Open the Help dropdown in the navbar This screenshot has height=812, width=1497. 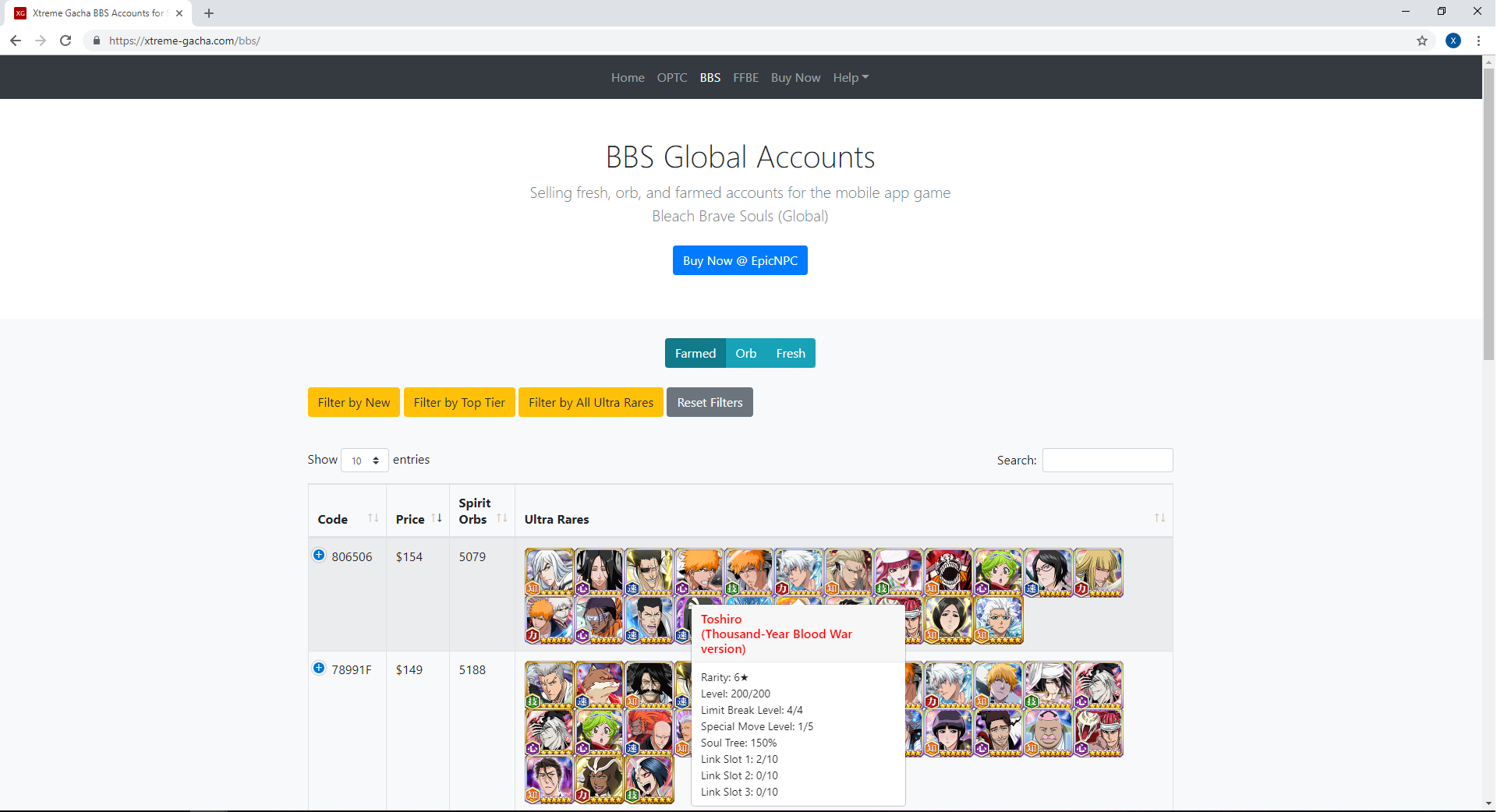coord(851,77)
